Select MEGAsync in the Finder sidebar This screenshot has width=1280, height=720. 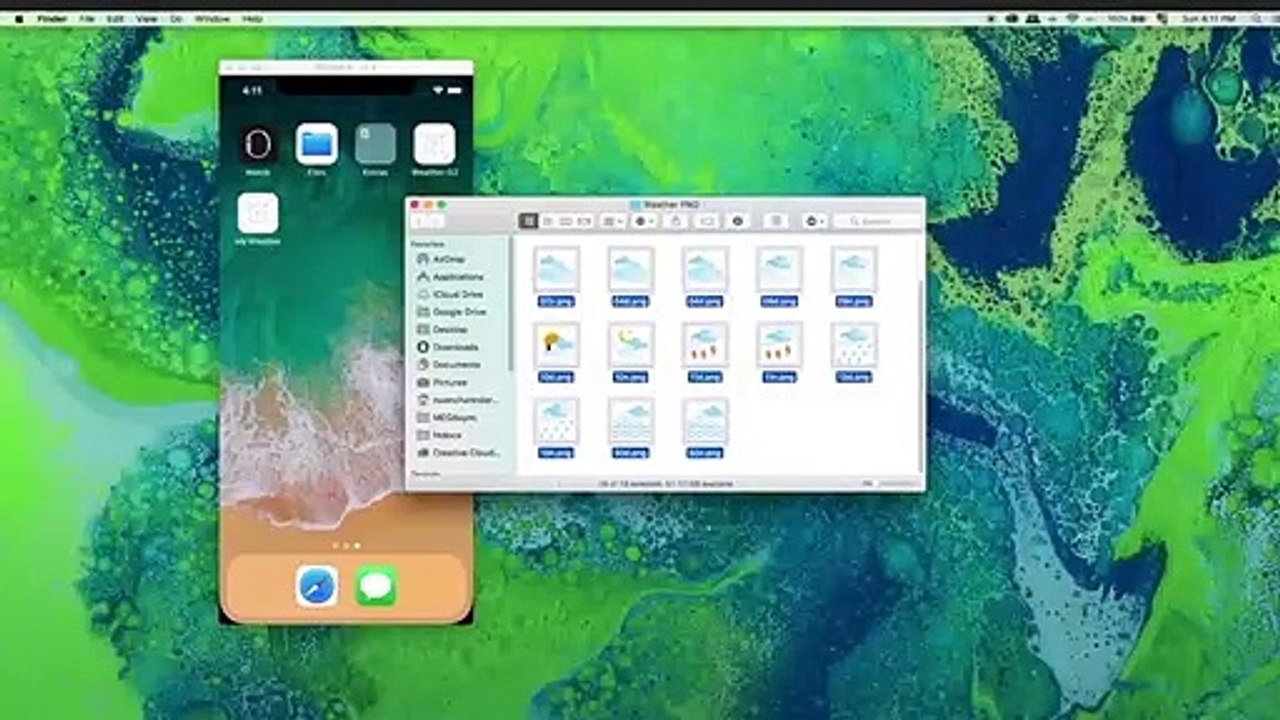455,418
